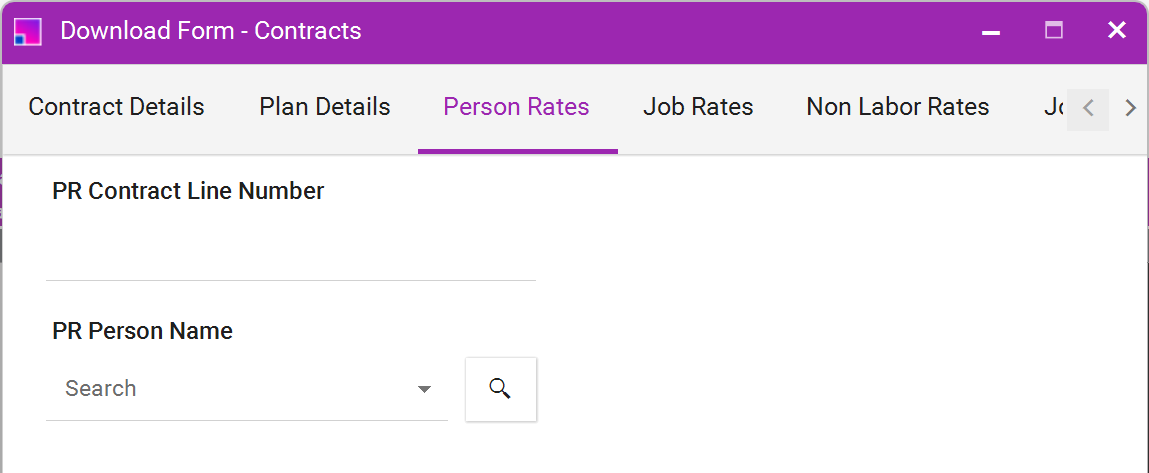The width and height of the screenshot is (1149, 473).
Task: Show more tabs with right chevron
Action: click(1130, 109)
